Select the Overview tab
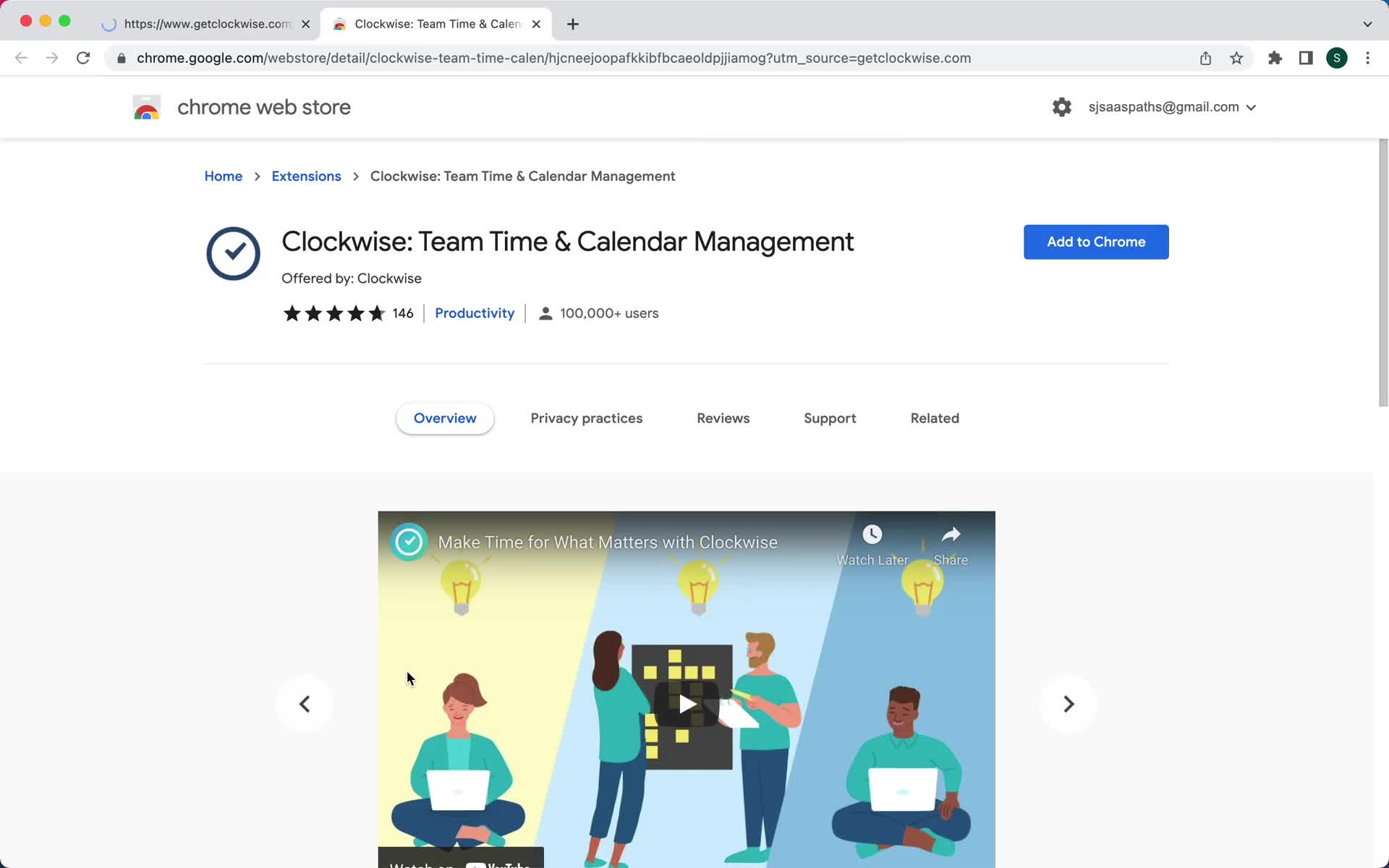 [445, 418]
